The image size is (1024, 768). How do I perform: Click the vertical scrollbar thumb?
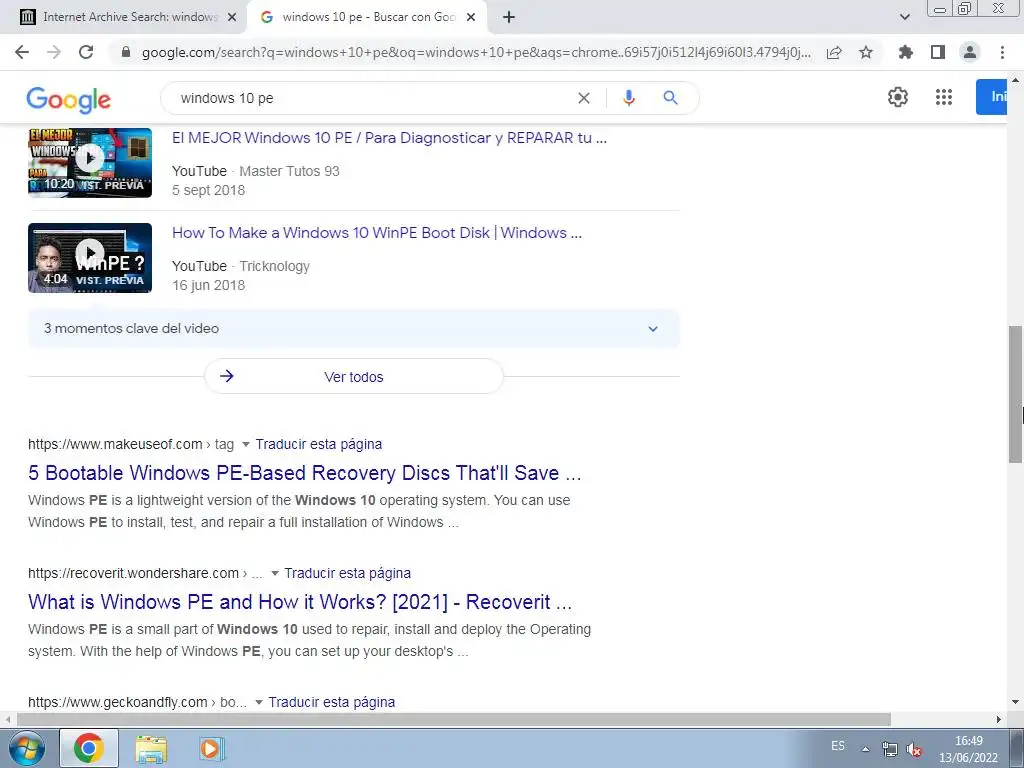pos(1016,394)
